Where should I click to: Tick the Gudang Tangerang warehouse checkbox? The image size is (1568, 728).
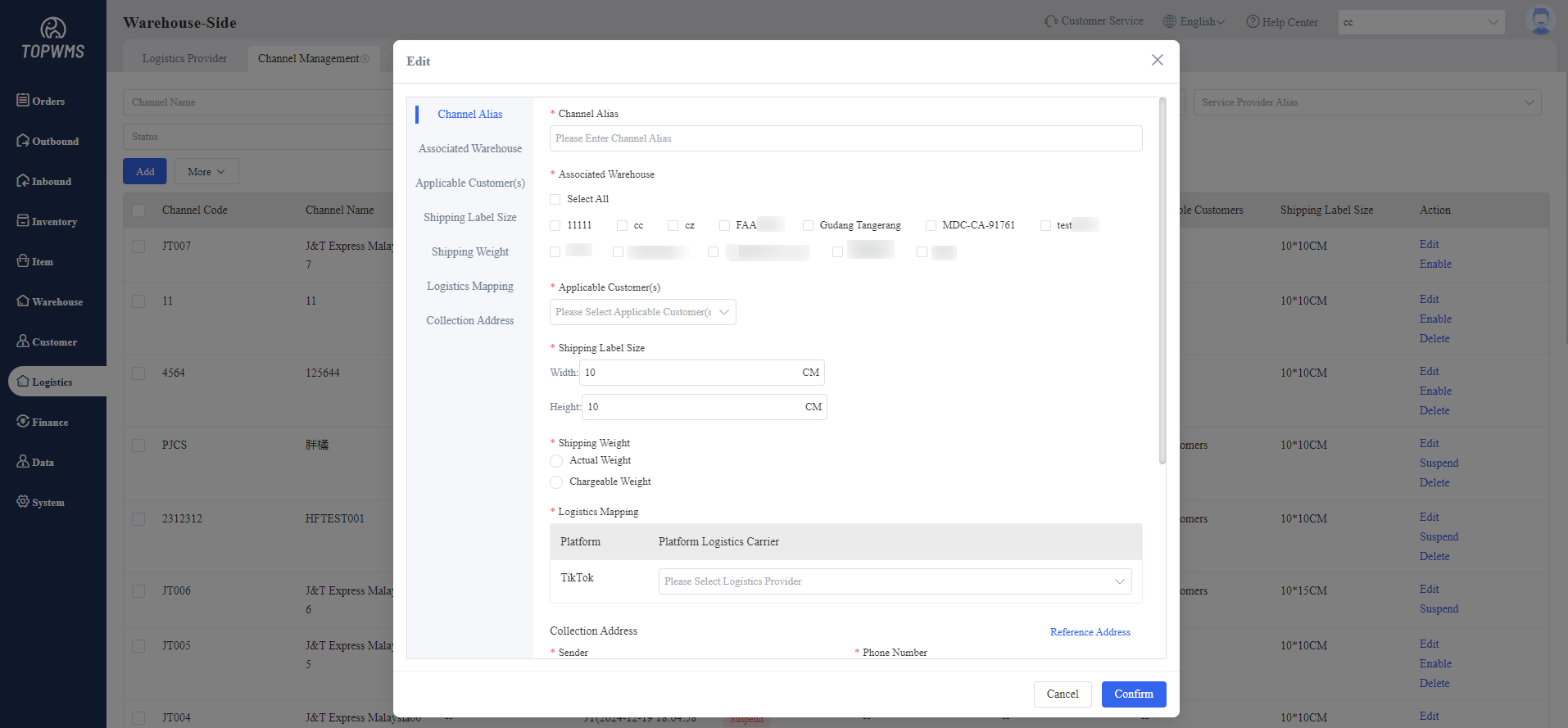point(808,225)
